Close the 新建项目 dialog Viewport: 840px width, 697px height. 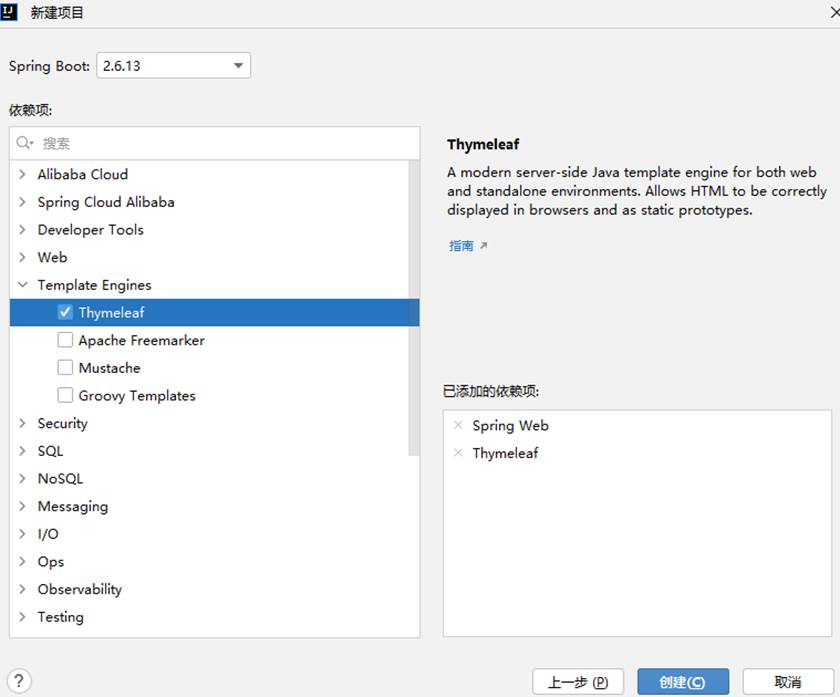point(834,12)
